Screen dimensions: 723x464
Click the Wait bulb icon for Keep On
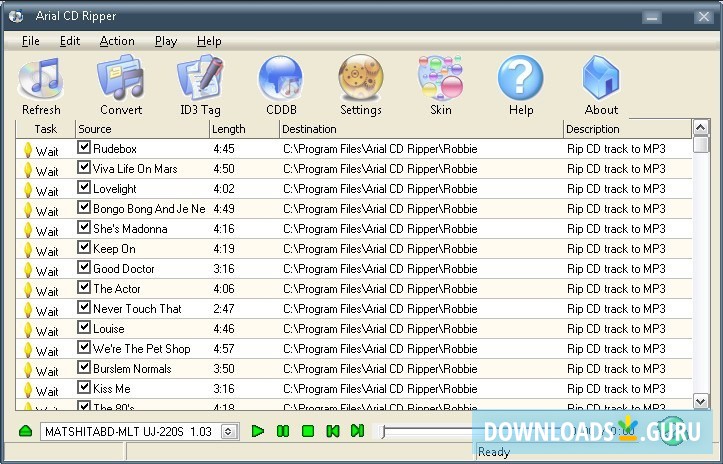coord(28,250)
